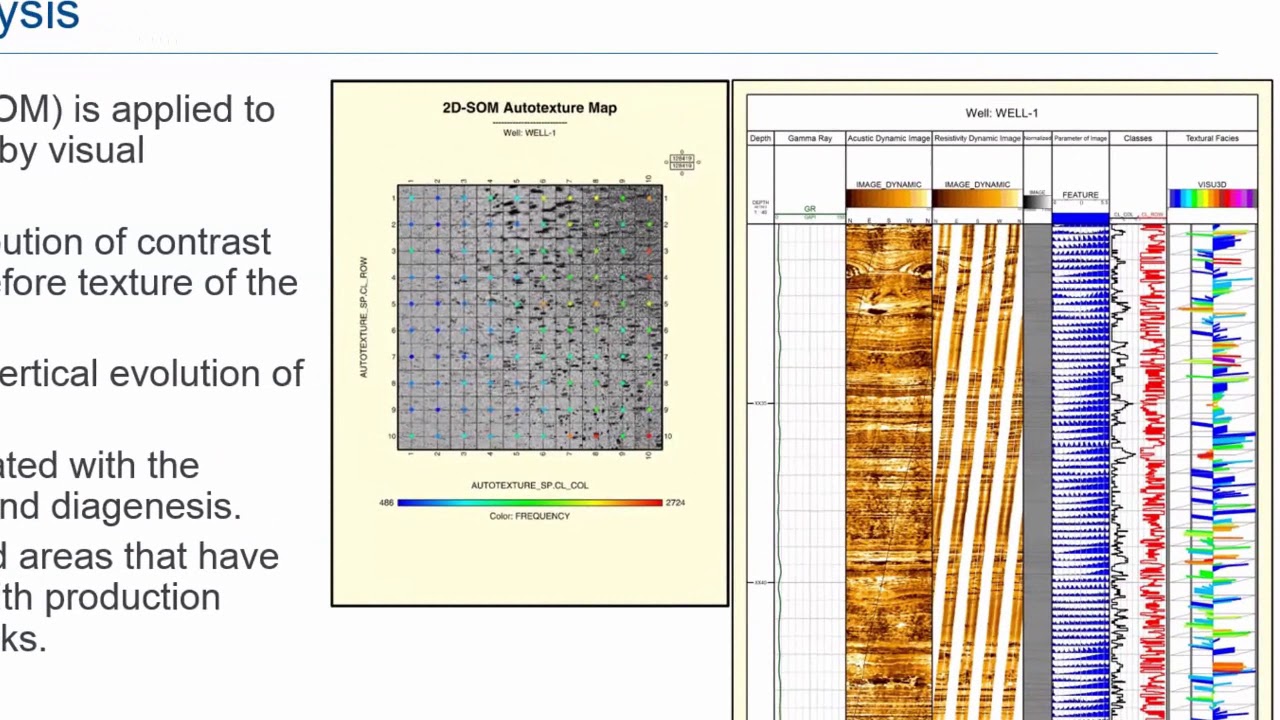Click the AUTOTEXTURE_SP.CL_COL axis label
Viewport: 1280px width, 720px height.
pos(529,485)
